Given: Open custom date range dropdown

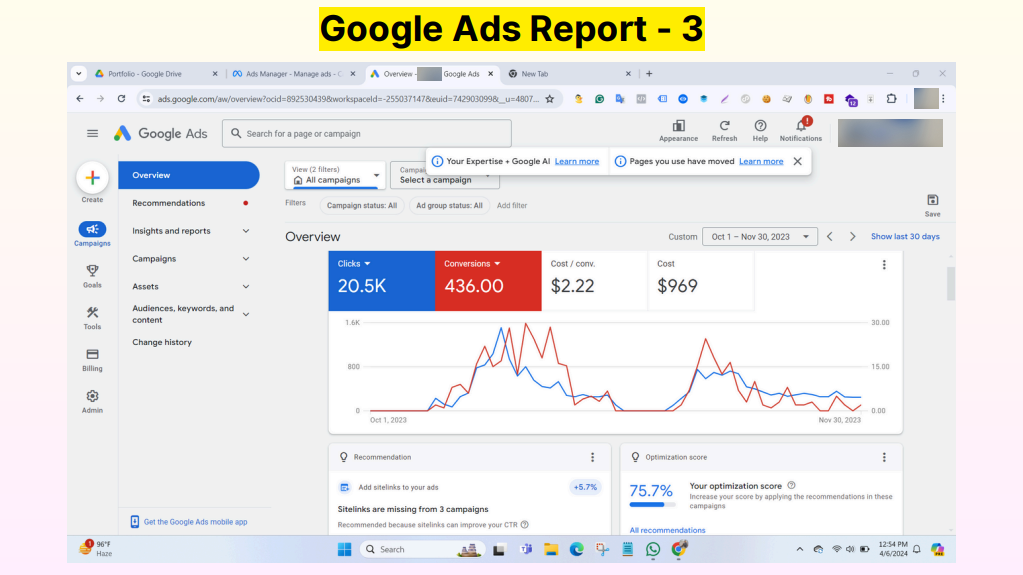Looking at the screenshot, I should coord(759,236).
